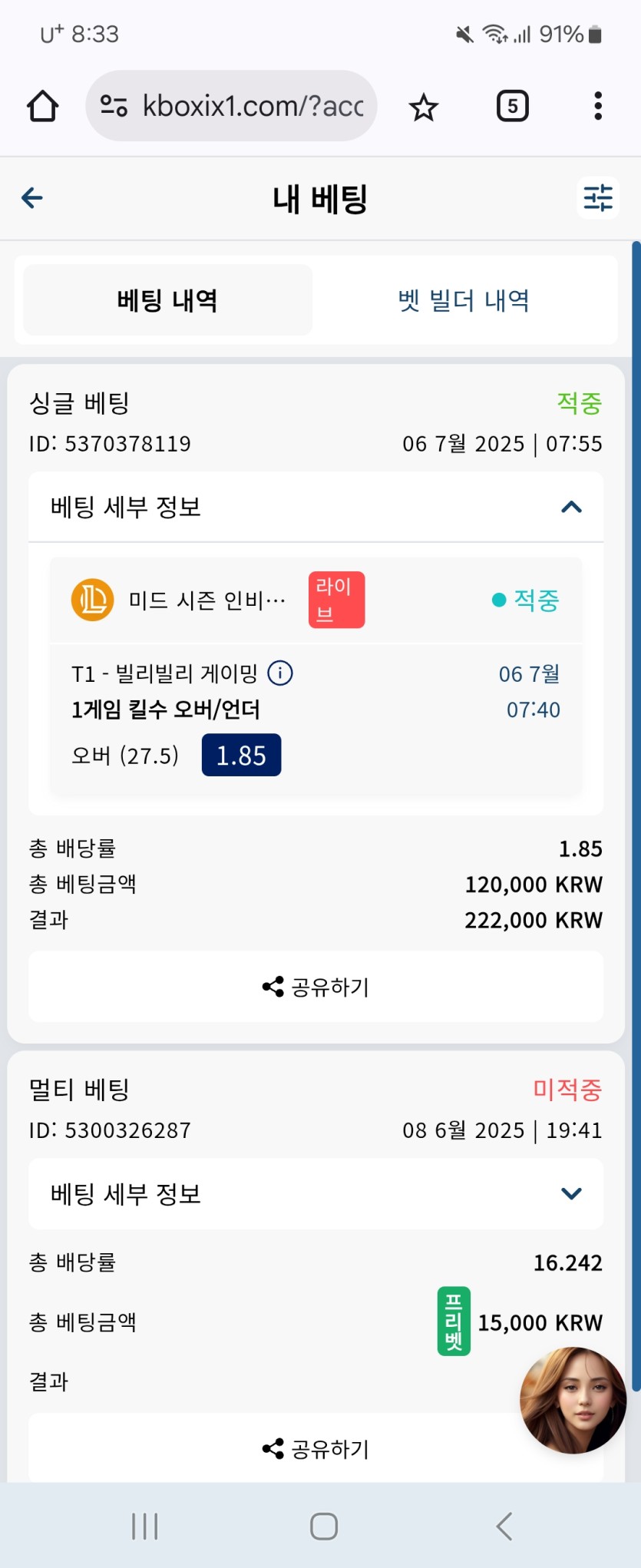Open the browser tab switcher showing 5
641x1568 pixels.
pos(512,106)
